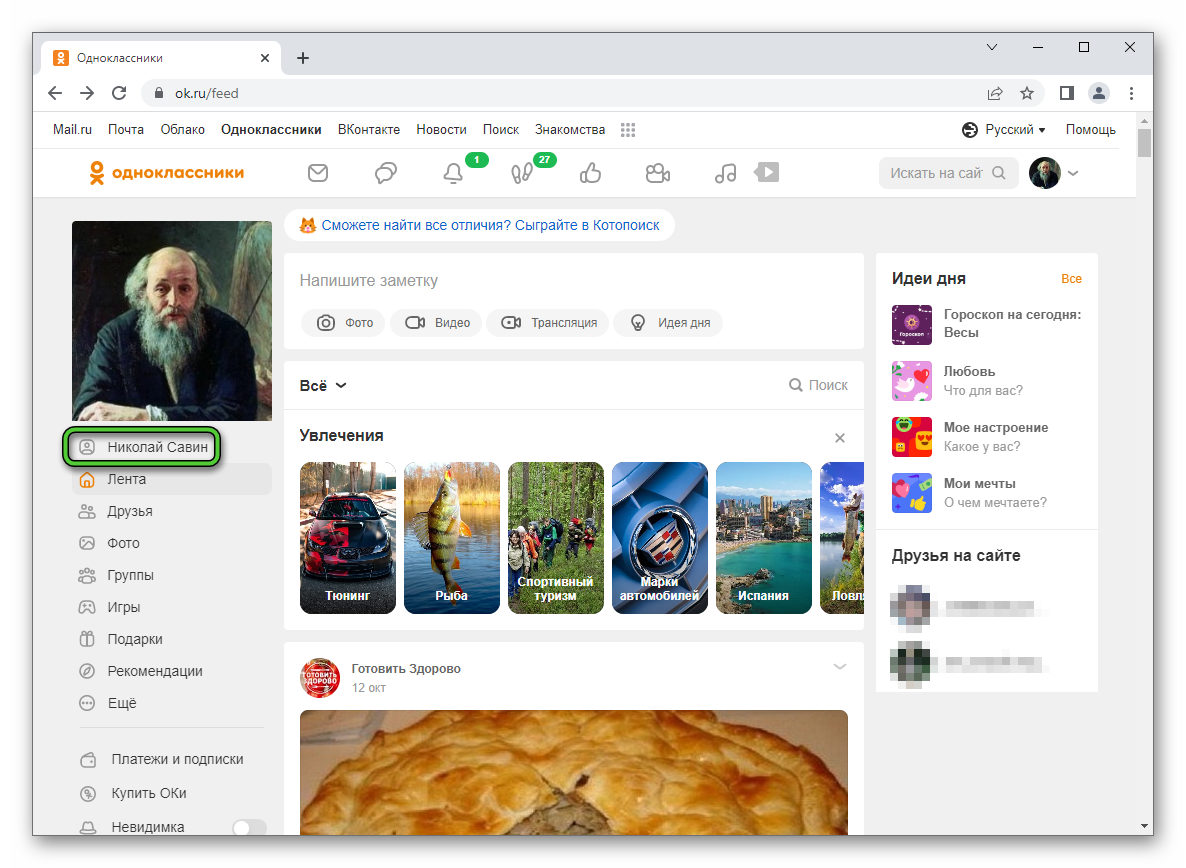Open Гороскоп на сегодня: Весы idea
Screen dimensions: 1186x868
tap(986, 324)
